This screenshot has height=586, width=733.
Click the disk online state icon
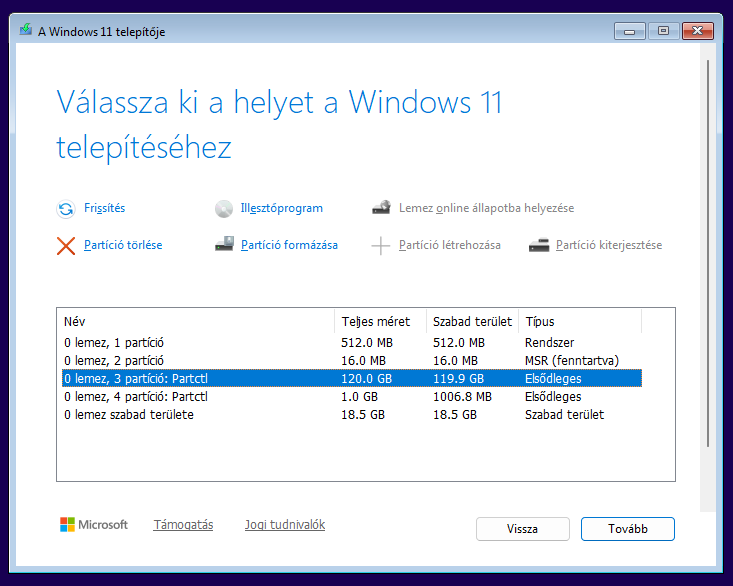381,207
